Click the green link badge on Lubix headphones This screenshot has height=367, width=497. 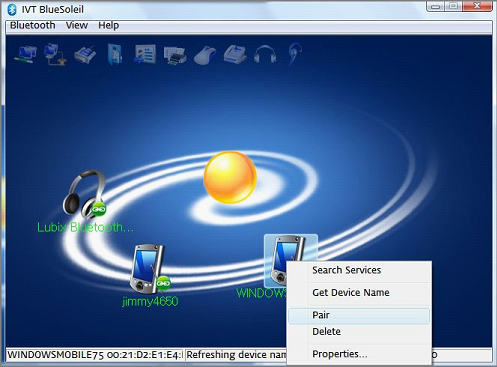(x=98, y=209)
